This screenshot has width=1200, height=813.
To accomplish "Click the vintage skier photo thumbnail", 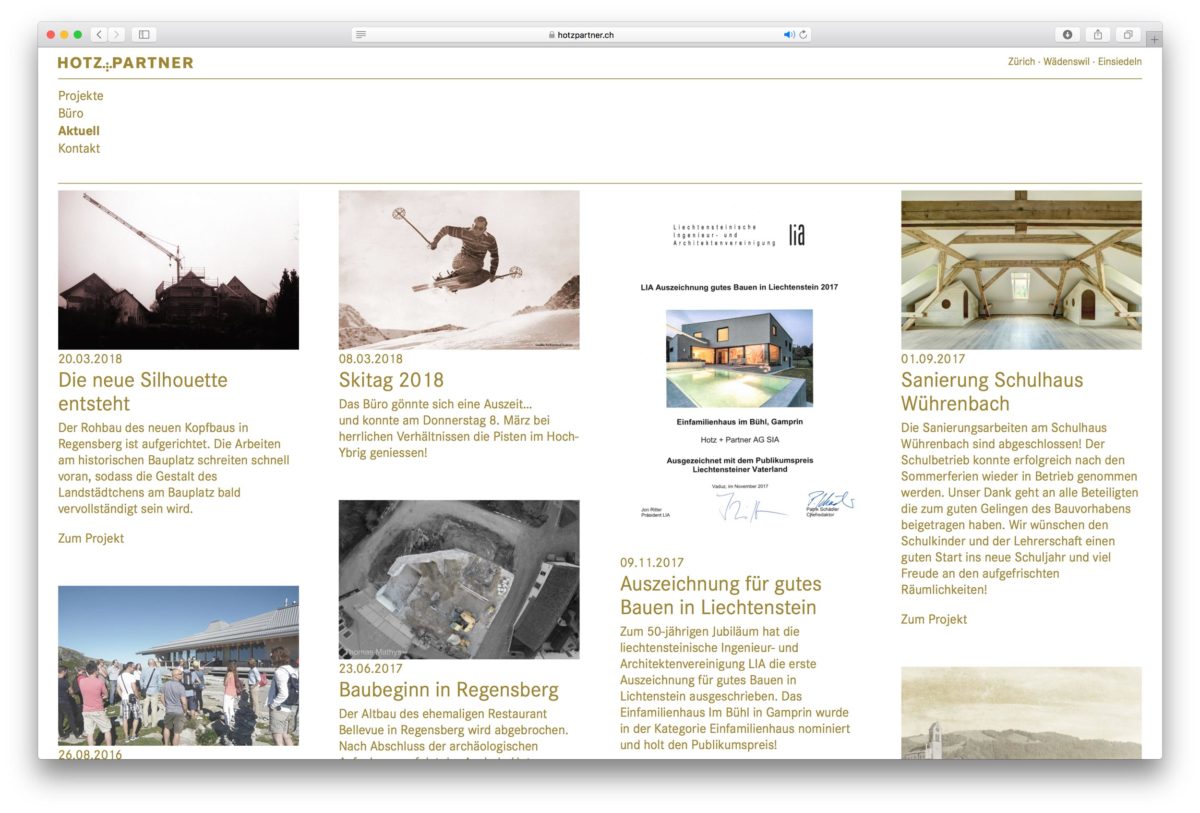I will [x=459, y=270].
